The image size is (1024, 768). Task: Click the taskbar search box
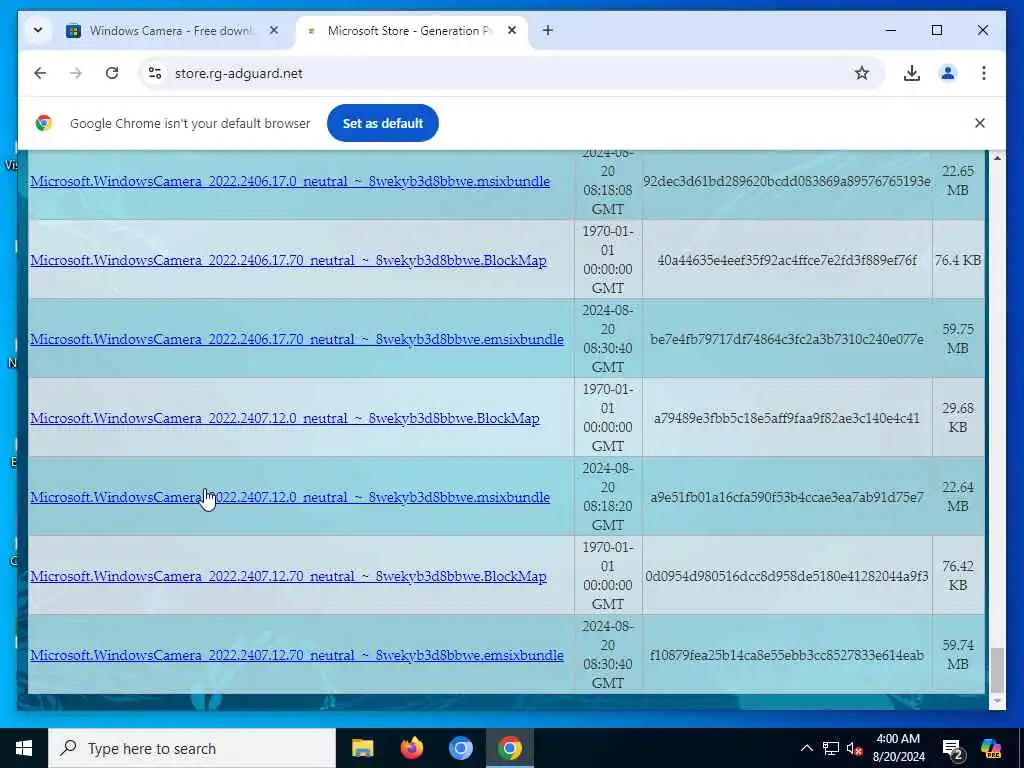click(x=192, y=748)
